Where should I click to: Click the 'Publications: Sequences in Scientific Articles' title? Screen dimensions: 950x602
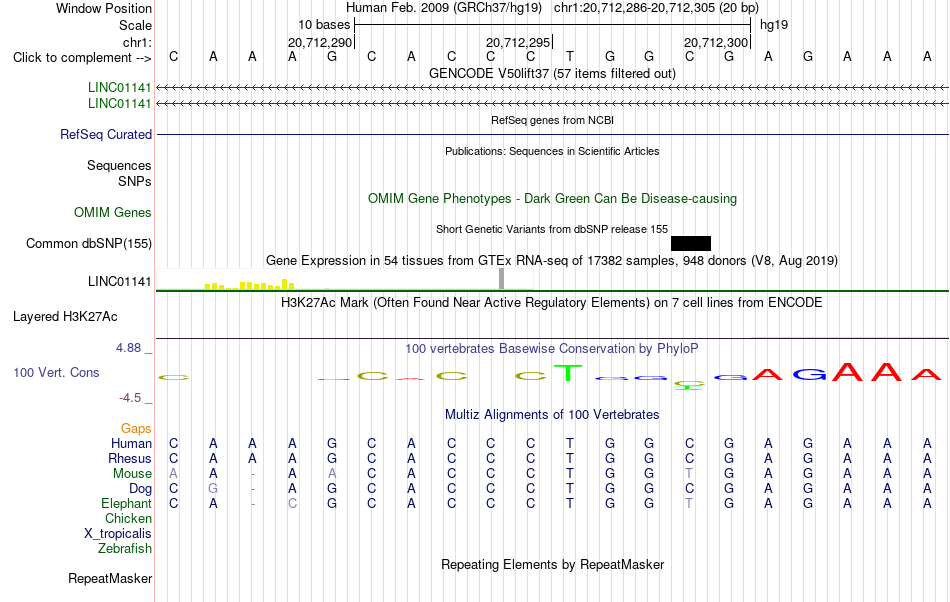(x=552, y=151)
